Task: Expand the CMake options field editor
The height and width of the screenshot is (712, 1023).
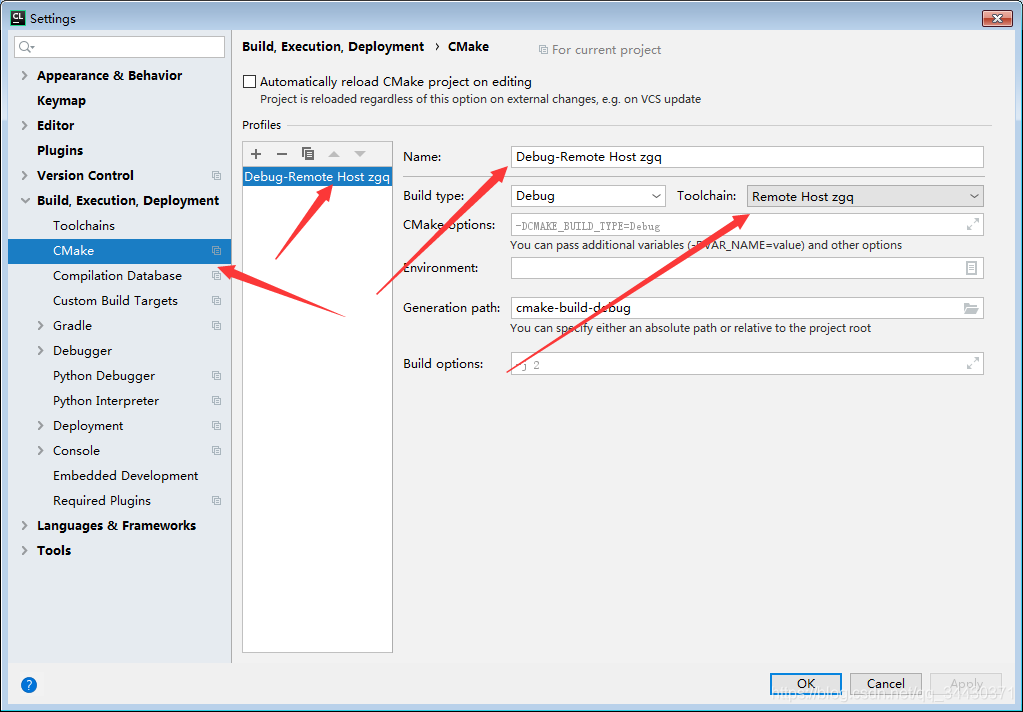Action: [x=972, y=224]
